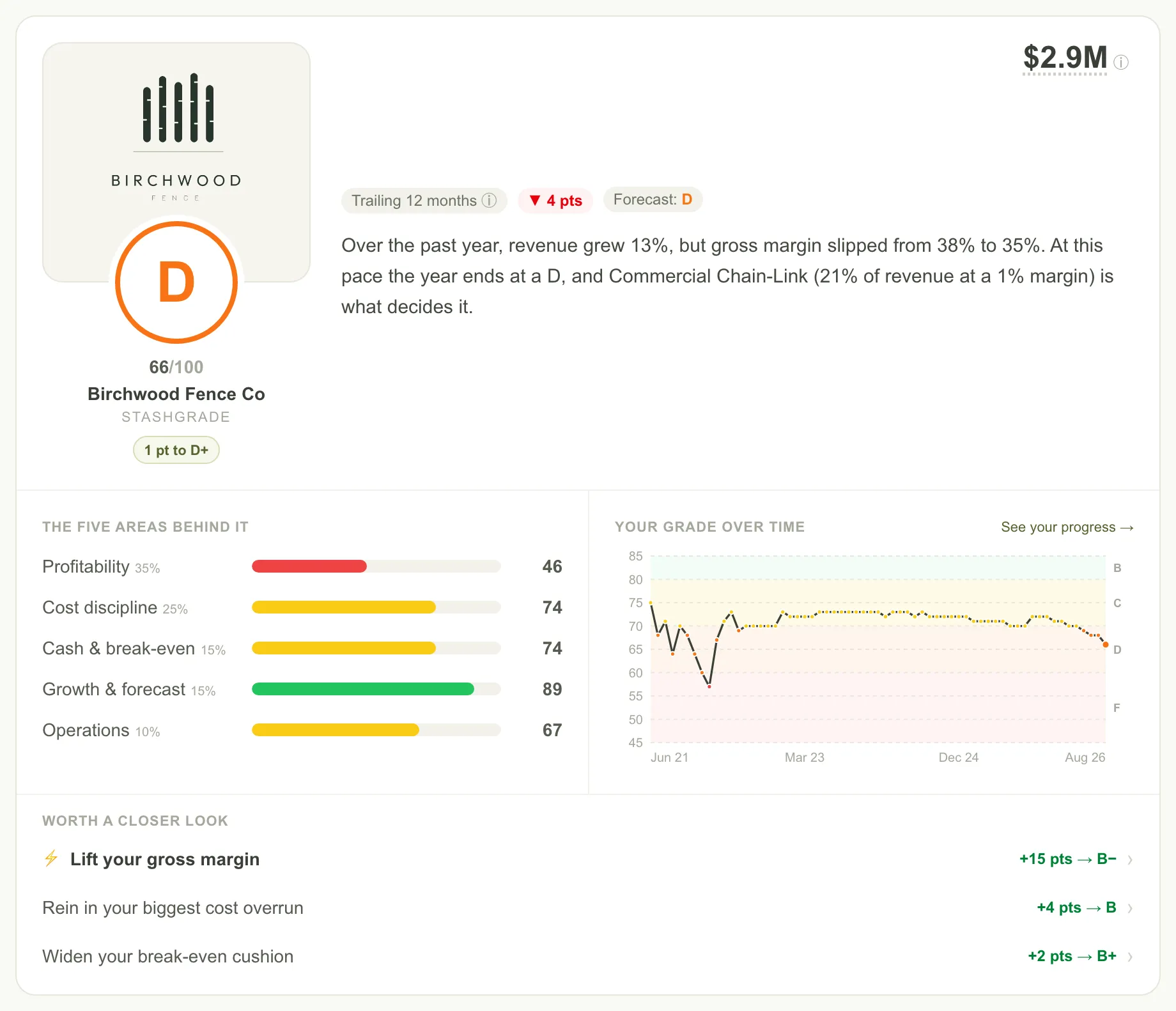Viewport: 1176px width, 1011px height.
Task: Expand the Rein in your biggest cost overrun chevron
Action: (x=1130, y=908)
